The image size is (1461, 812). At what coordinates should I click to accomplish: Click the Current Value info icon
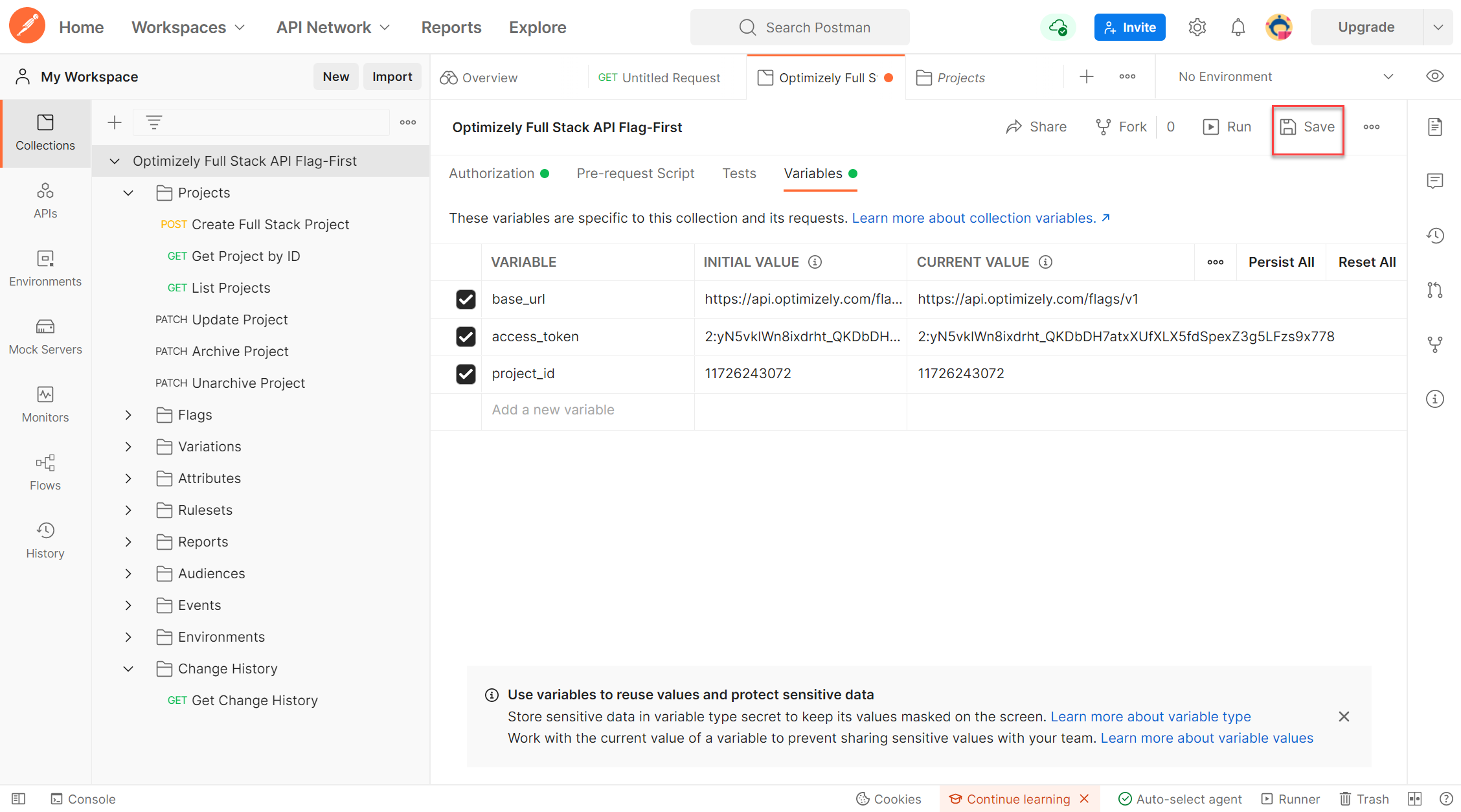(x=1046, y=262)
